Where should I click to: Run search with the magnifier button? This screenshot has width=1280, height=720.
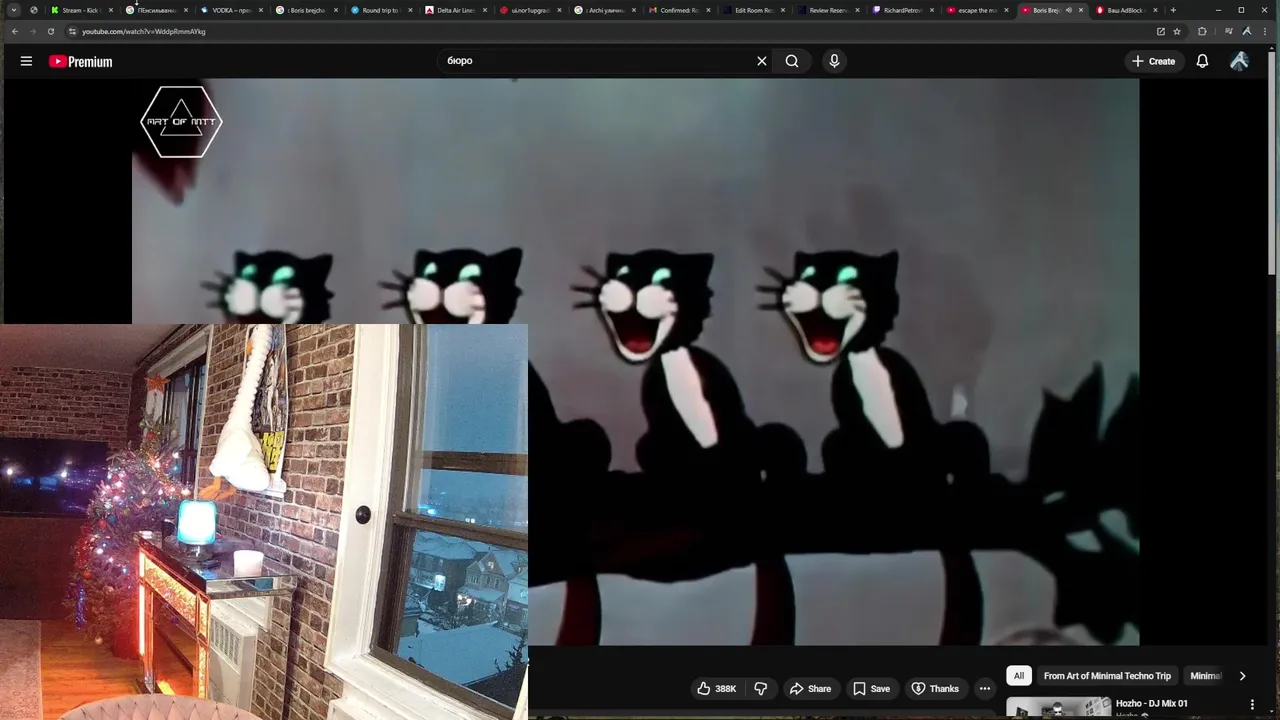[792, 61]
